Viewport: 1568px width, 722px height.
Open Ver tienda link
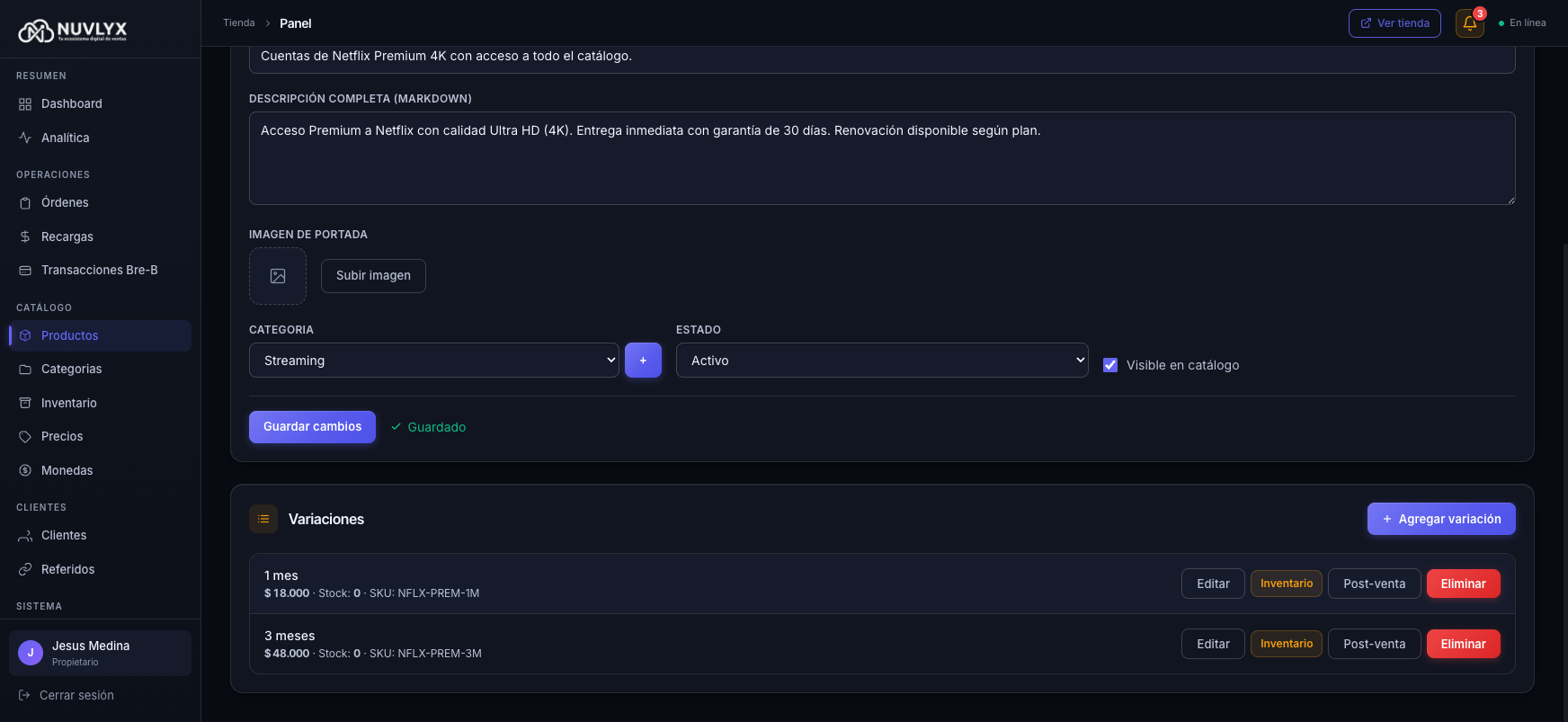[1394, 23]
